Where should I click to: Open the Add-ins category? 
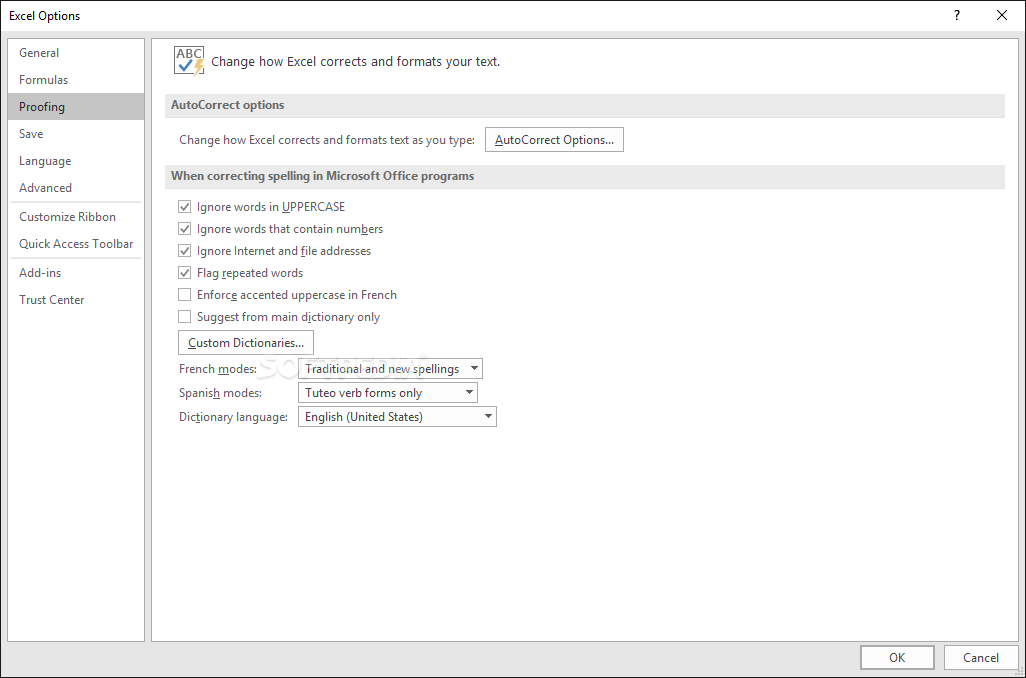(x=76, y=273)
